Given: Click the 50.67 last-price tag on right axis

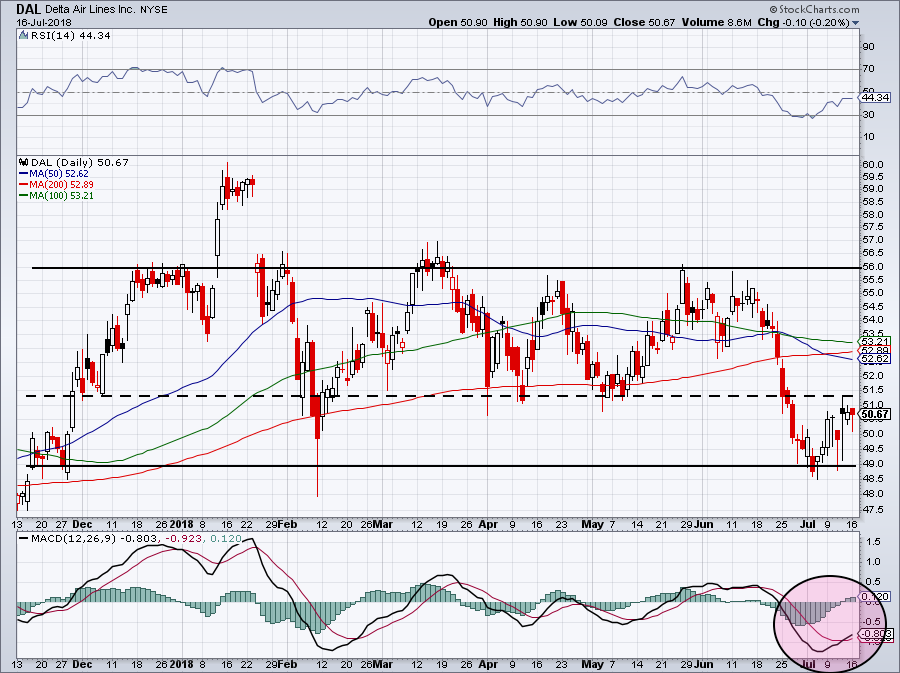Looking at the screenshot, I should [x=876, y=414].
